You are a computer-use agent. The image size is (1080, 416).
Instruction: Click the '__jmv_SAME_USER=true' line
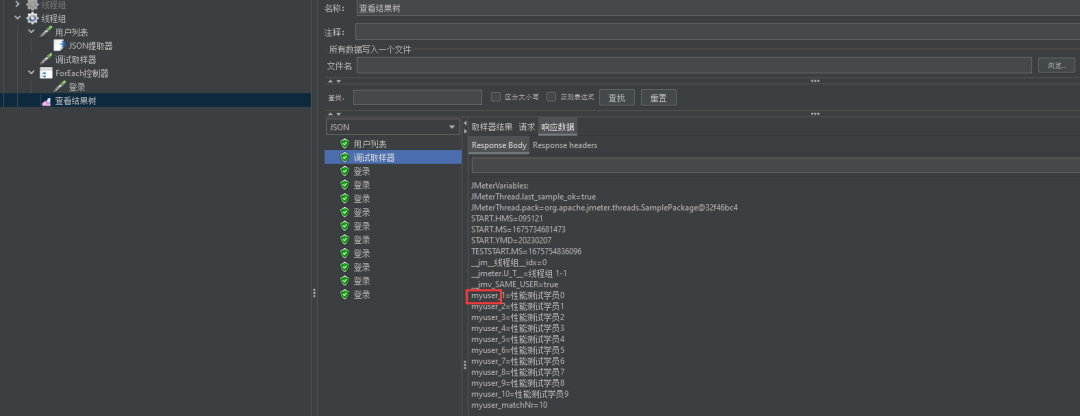515,284
